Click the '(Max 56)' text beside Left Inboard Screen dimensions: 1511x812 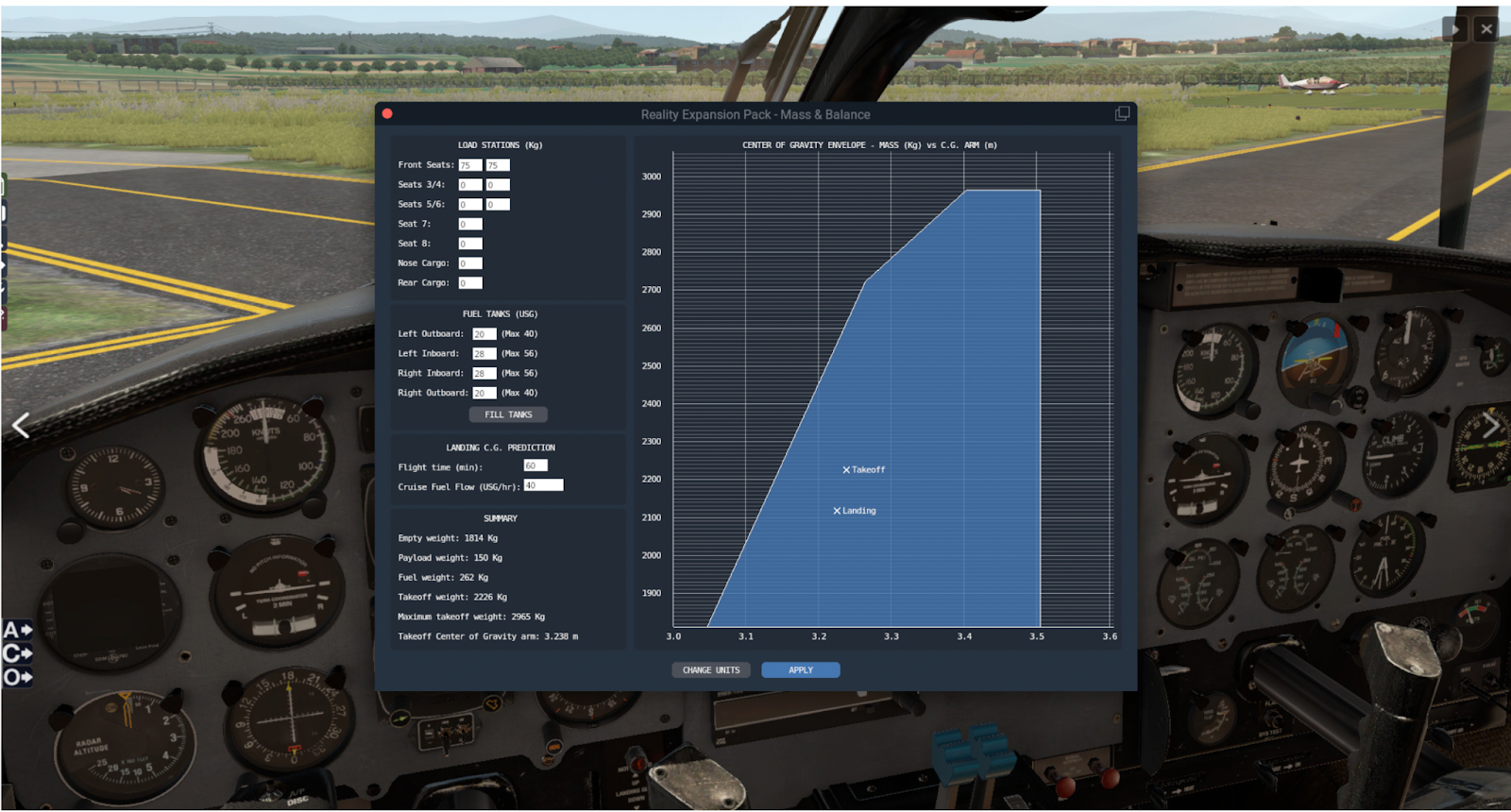coord(519,354)
